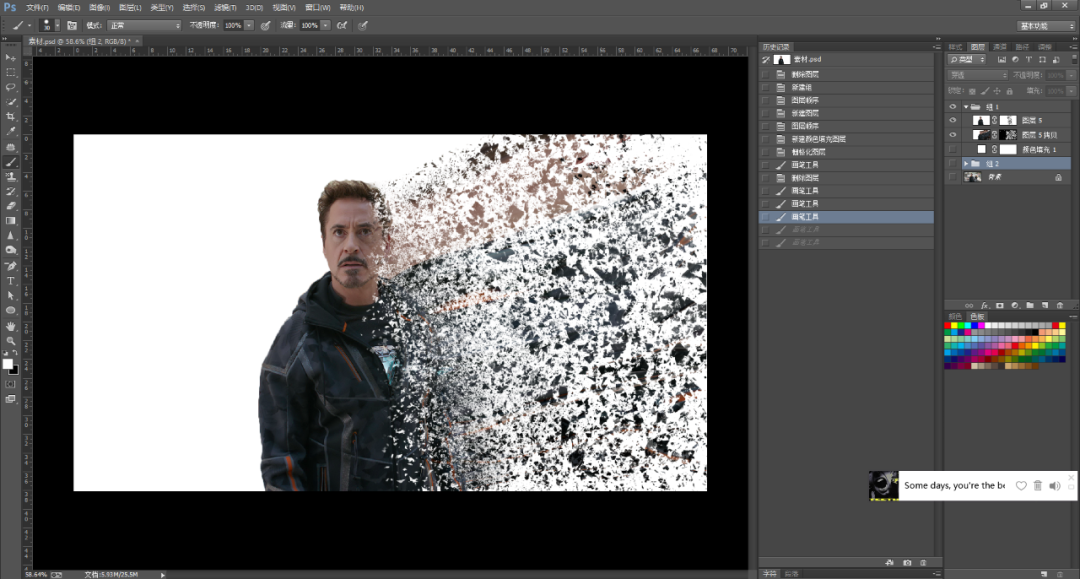The height and width of the screenshot is (579, 1080).
Task: Collapse the 组 1 group arrow
Action: tap(966, 107)
